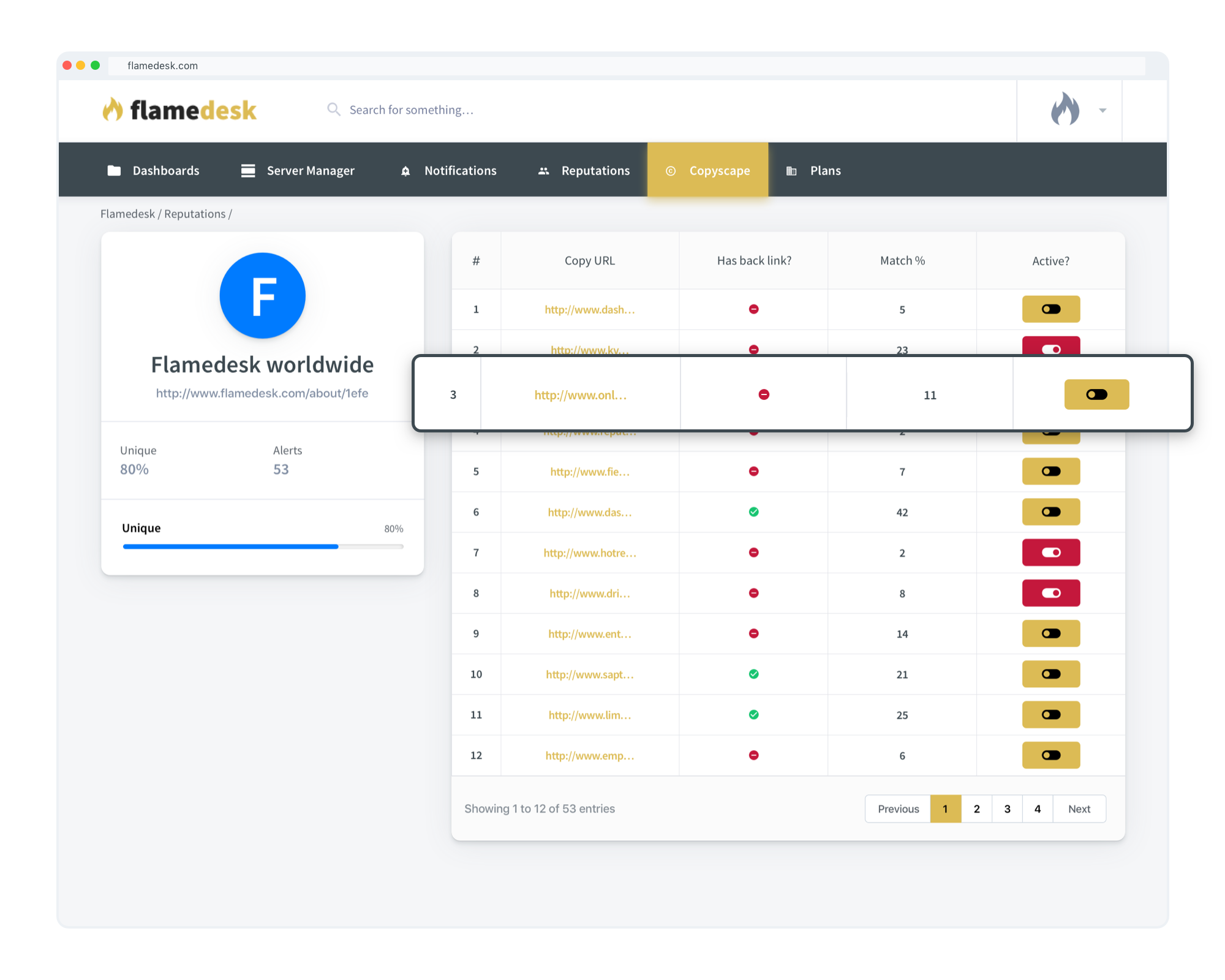Click red no-backlink icon in row 8

(x=754, y=593)
